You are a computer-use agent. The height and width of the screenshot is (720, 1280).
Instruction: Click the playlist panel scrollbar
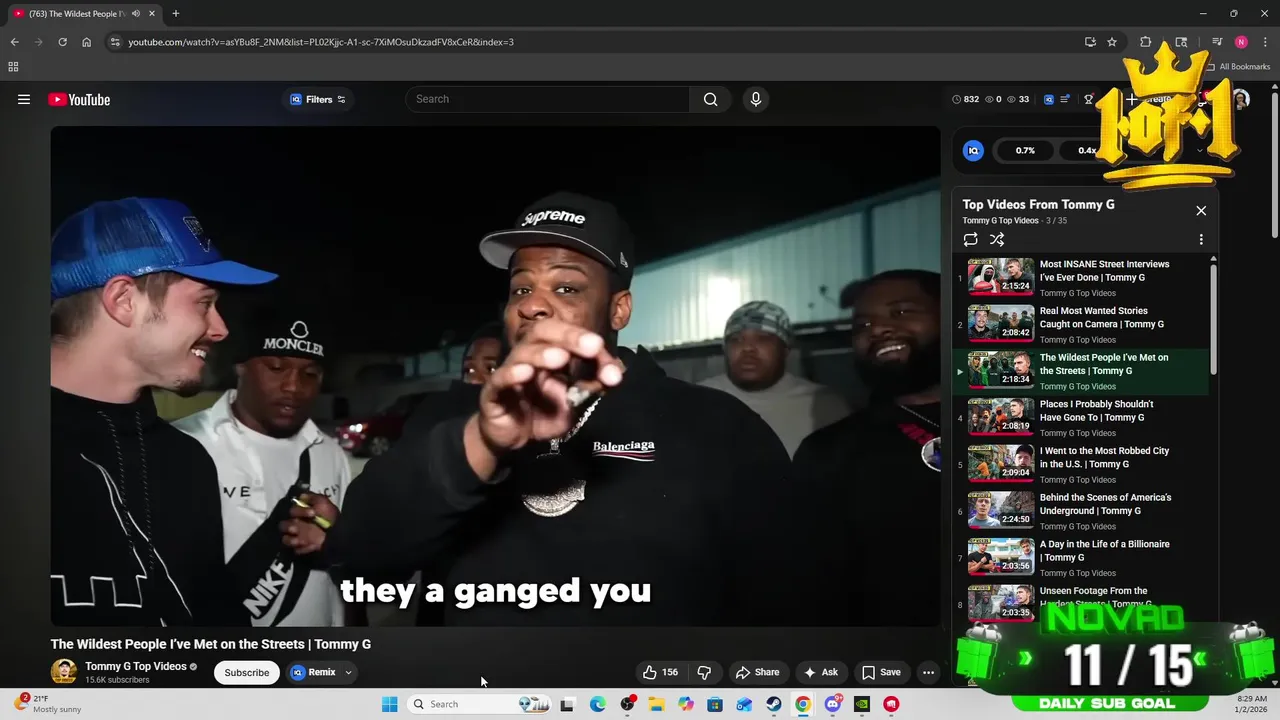coord(1214,318)
